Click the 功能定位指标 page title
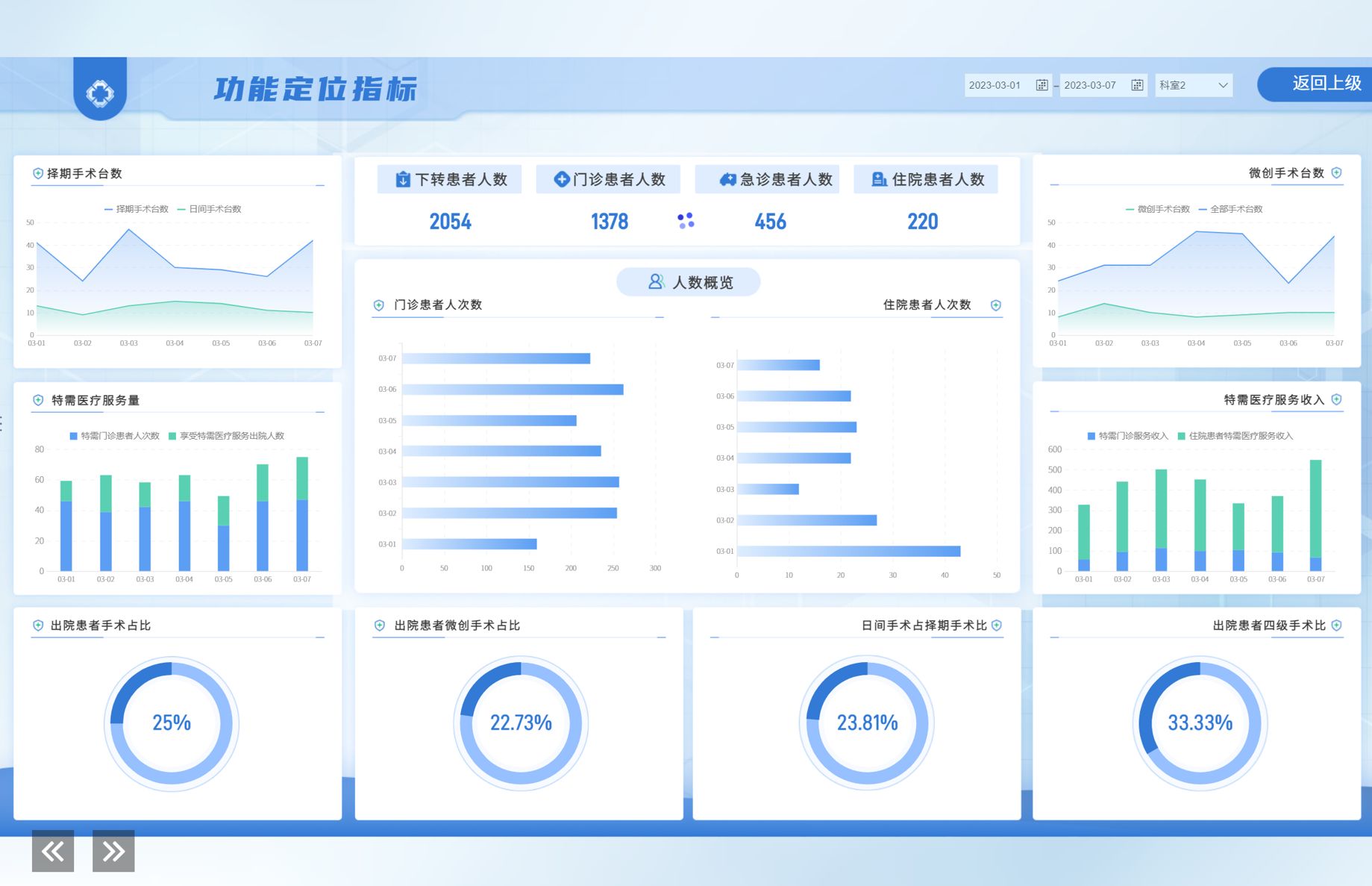 [315, 89]
